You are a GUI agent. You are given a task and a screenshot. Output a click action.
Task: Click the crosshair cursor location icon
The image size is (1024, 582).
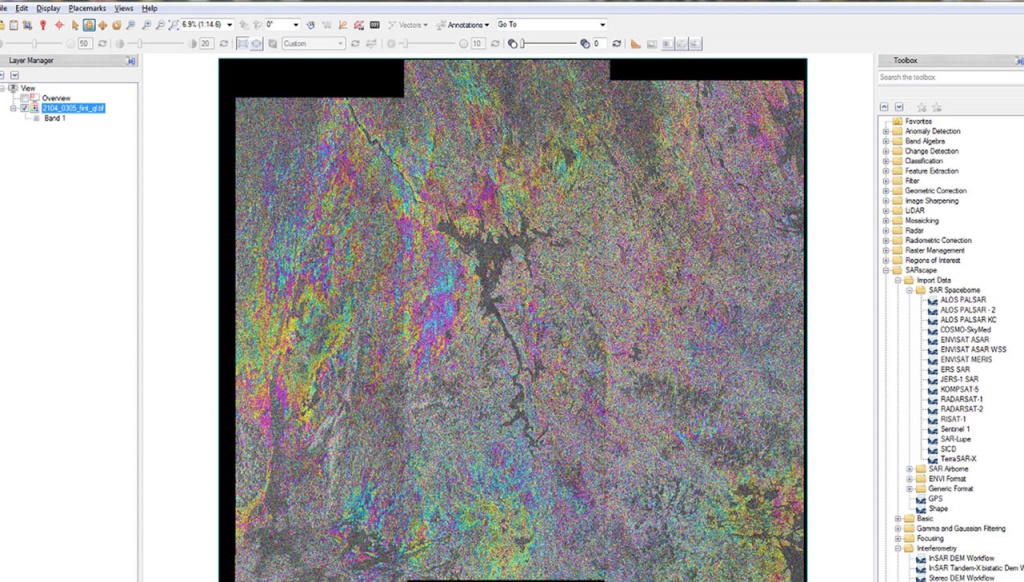[59, 24]
